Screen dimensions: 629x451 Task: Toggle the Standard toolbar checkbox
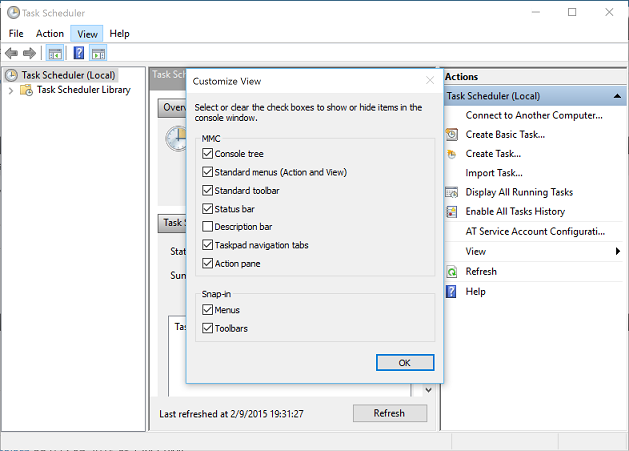(x=207, y=190)
